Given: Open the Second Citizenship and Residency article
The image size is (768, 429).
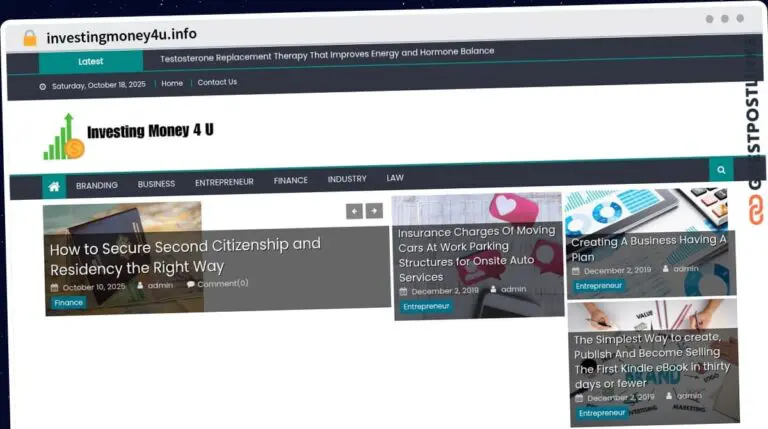Looking at the screenshot, I should pyautogui.click(x=185, y=256).
